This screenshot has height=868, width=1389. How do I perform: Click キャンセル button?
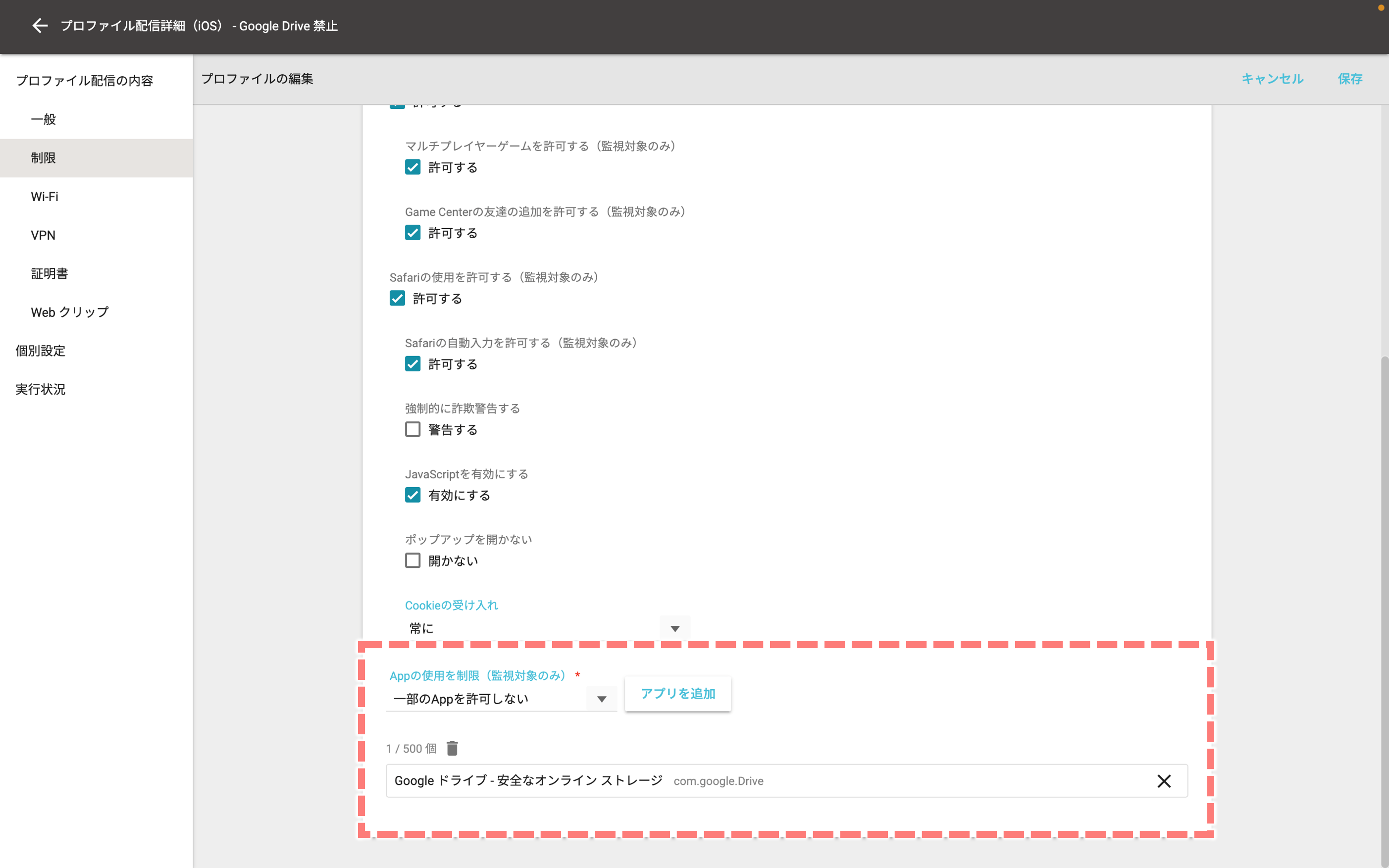click(x=1272, y=79)
